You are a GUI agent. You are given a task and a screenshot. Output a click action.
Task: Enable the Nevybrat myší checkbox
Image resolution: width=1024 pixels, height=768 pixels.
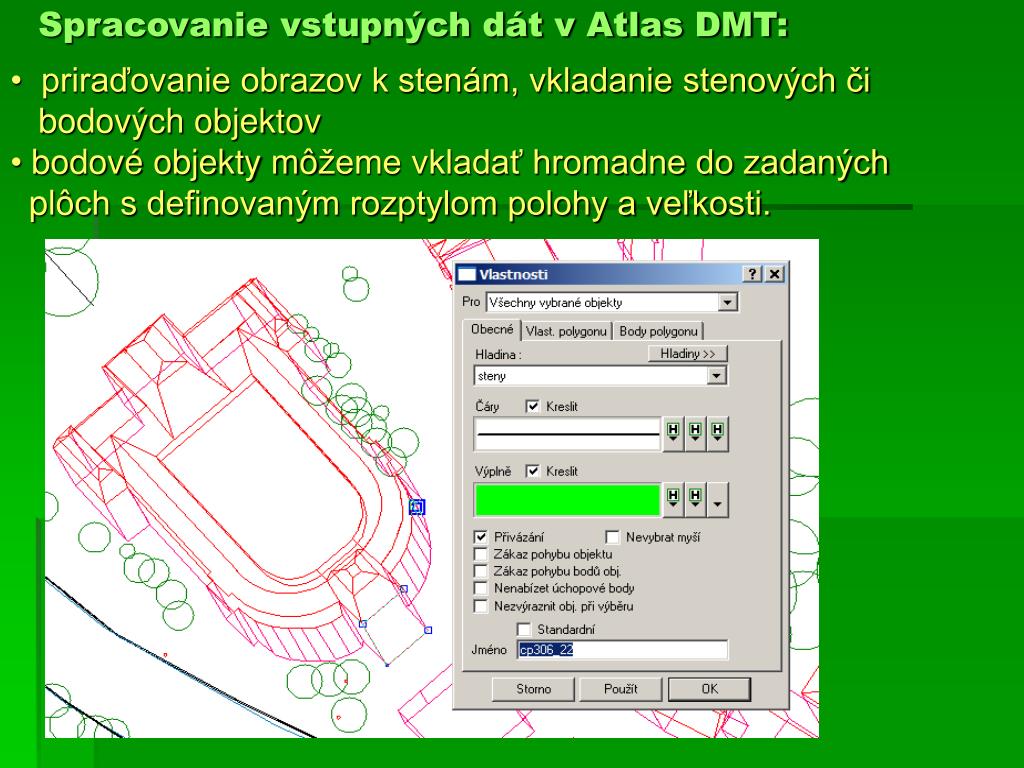coord(612,537)
